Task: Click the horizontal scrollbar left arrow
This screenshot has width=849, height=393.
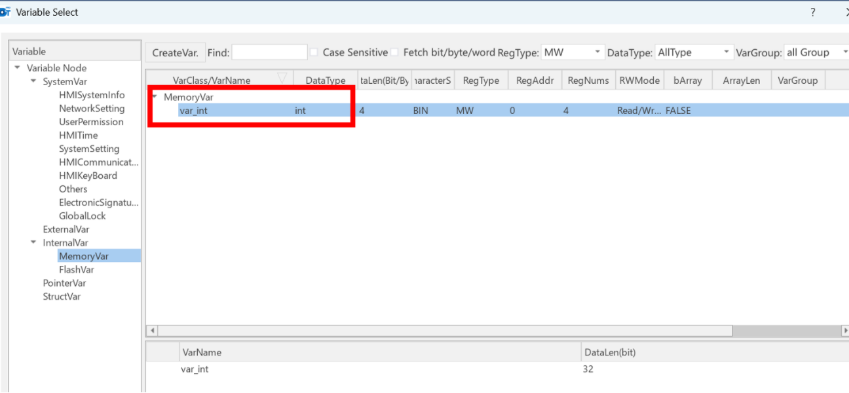Action: click(152, 330)
